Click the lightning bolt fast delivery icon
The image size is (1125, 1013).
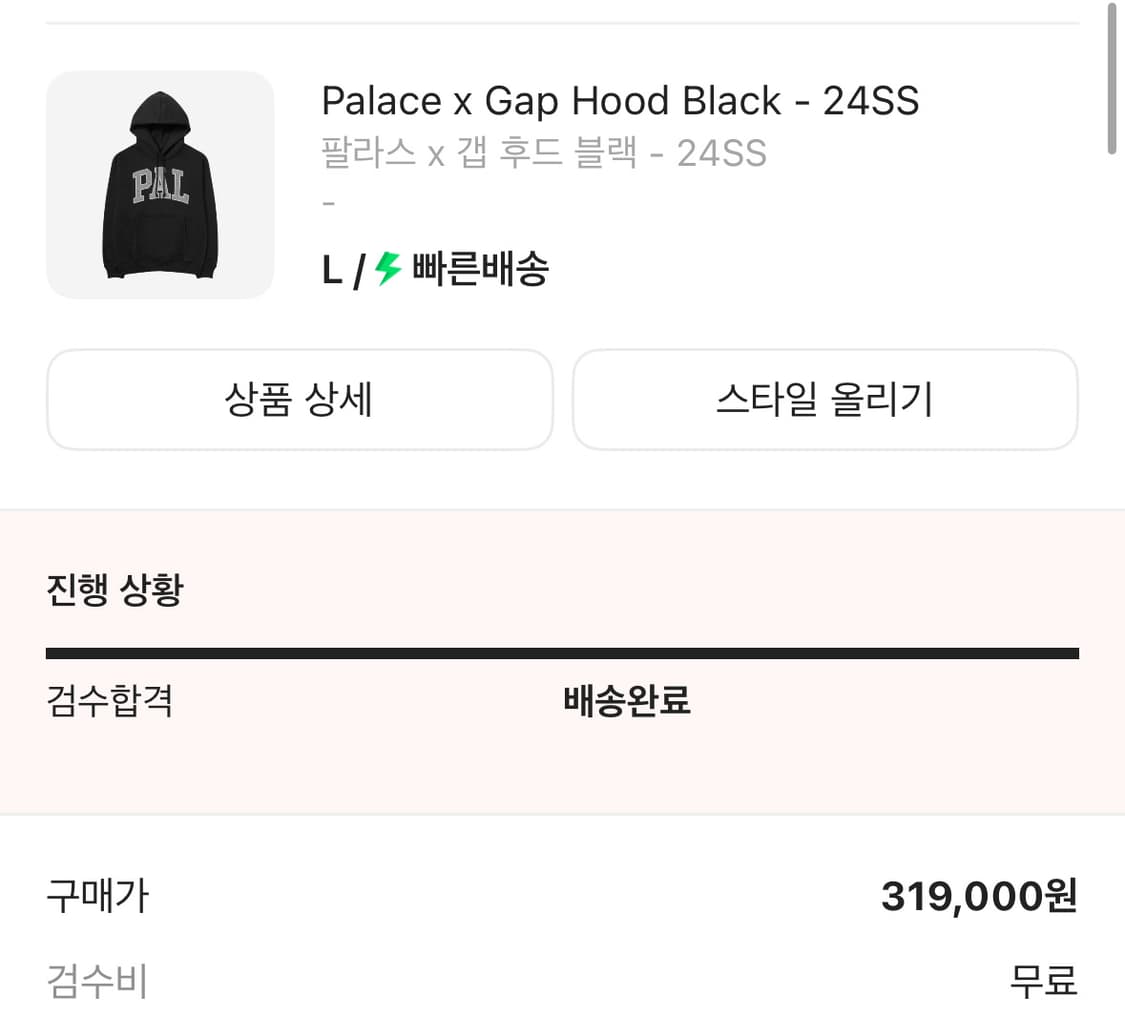390,268
